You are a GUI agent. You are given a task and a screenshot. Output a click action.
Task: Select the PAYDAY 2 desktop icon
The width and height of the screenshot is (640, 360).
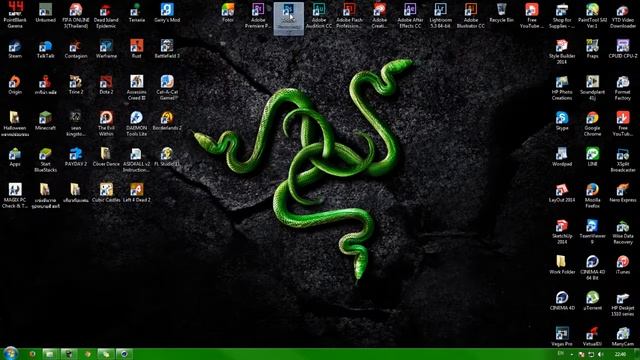[76, 157]
